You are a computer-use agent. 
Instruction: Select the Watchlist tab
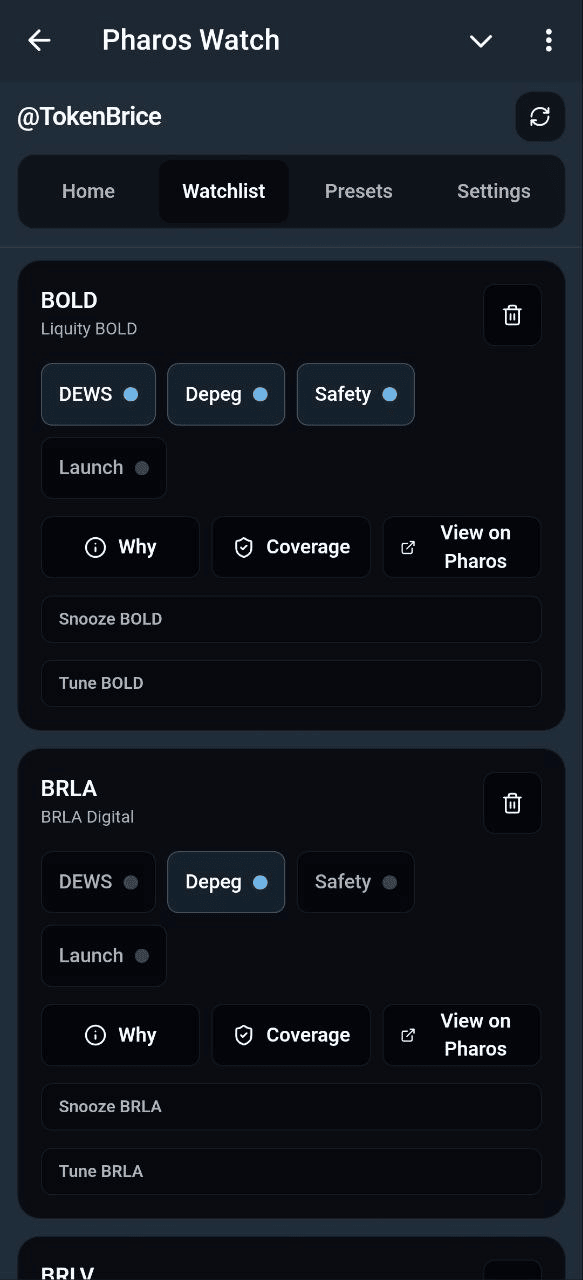pos(224,191)
